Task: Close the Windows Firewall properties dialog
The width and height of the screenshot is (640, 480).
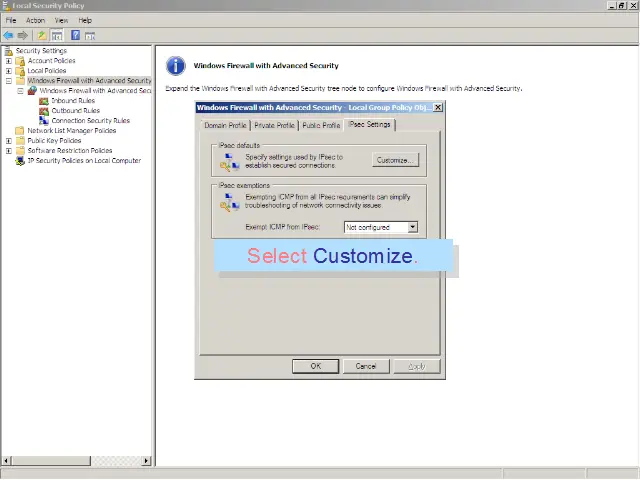Action: [438, 108]
